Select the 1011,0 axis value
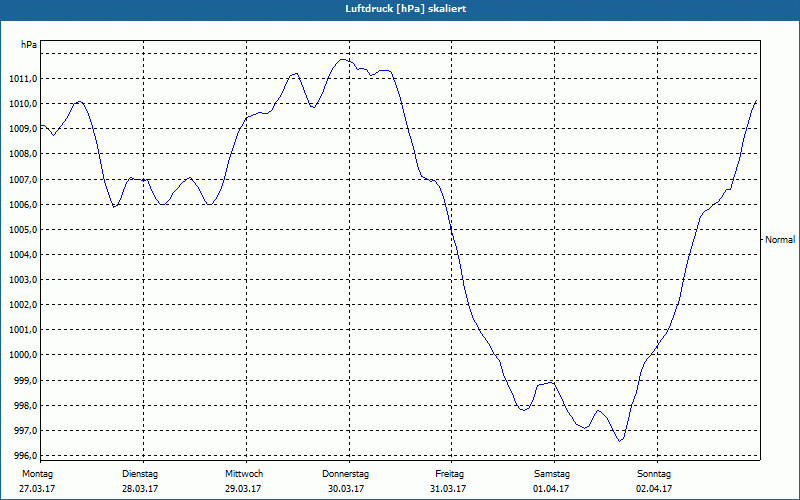This screenshot has height=500, width=800. pyautogui.click(x=23, y=79)
